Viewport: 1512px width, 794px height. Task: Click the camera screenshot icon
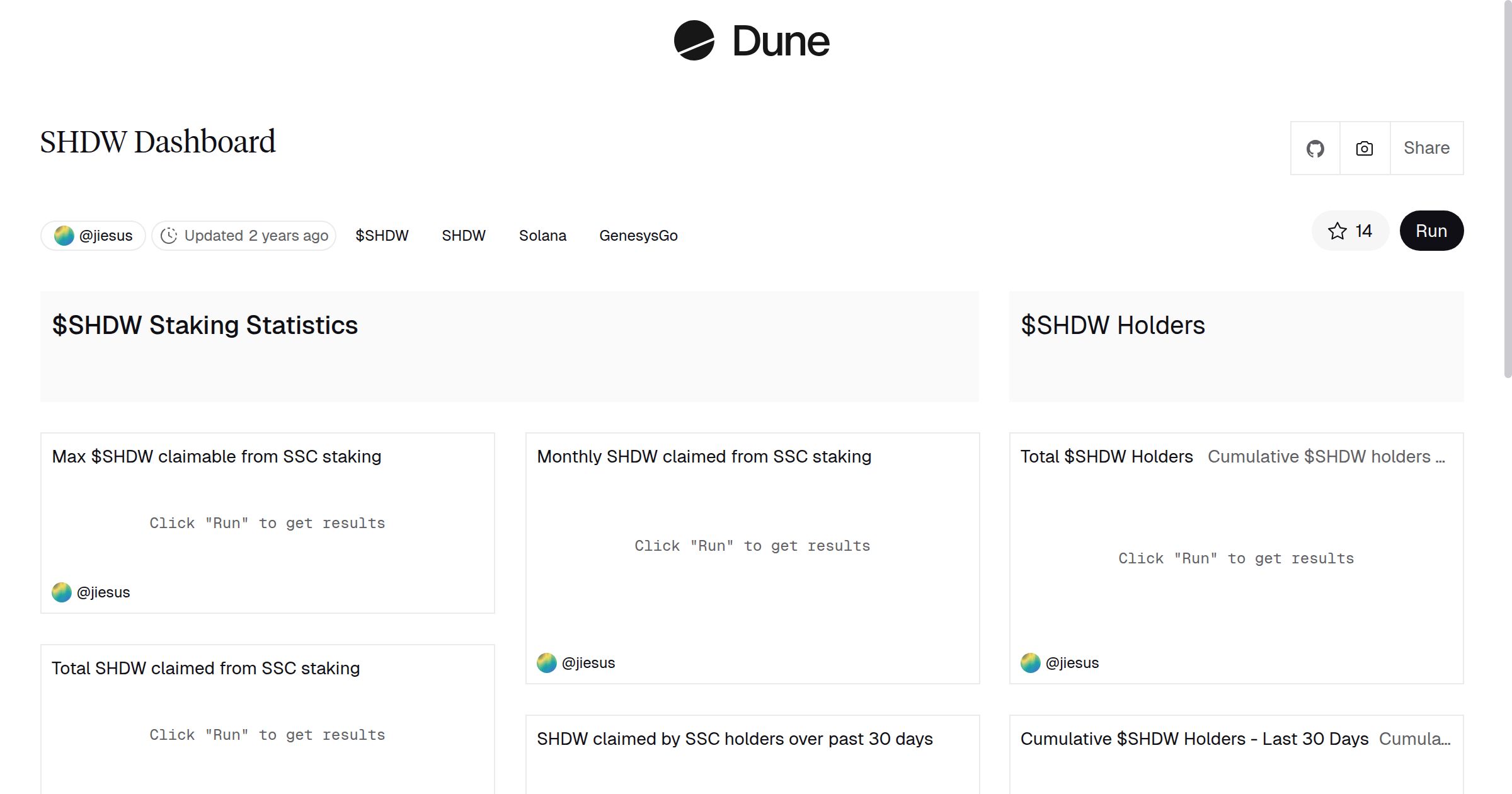[1364, 149]
